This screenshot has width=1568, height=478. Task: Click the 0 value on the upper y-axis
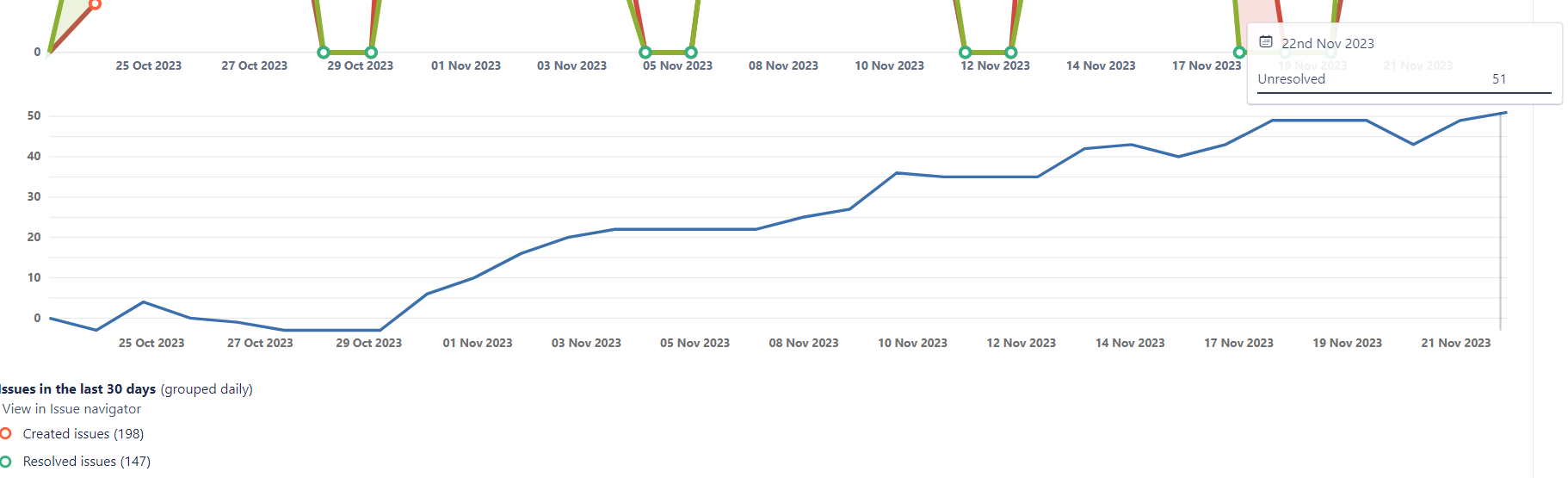tap(37, 52)
